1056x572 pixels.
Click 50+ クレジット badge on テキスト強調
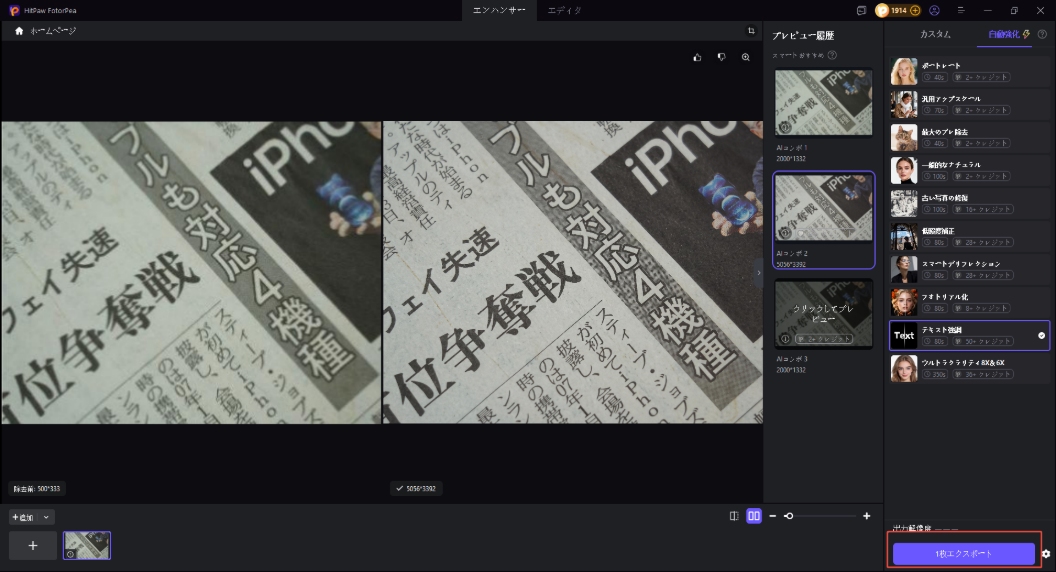click(x=983, y=342)
